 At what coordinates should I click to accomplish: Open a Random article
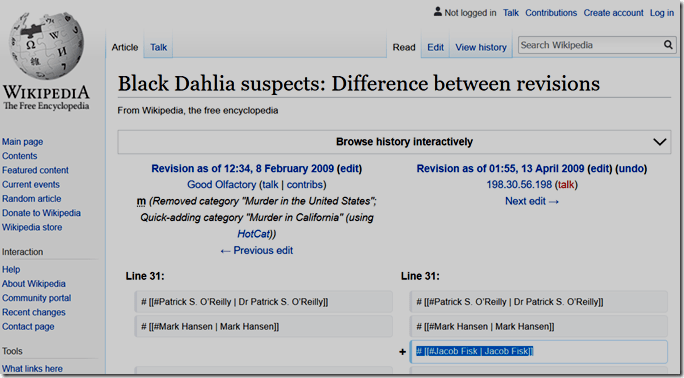[31, 199]
